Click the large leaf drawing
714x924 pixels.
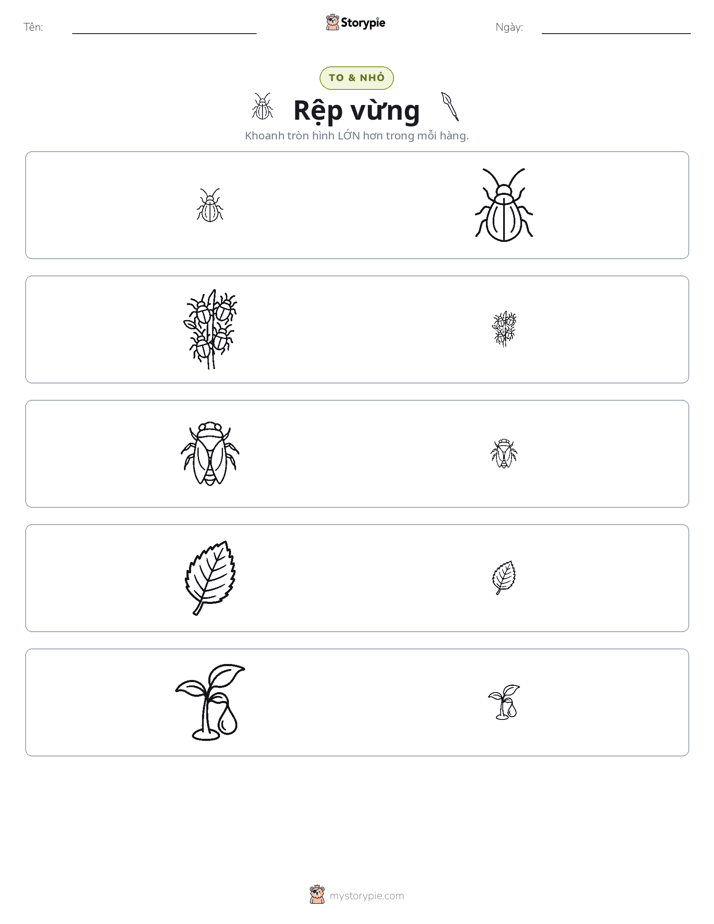pos(210,578)
